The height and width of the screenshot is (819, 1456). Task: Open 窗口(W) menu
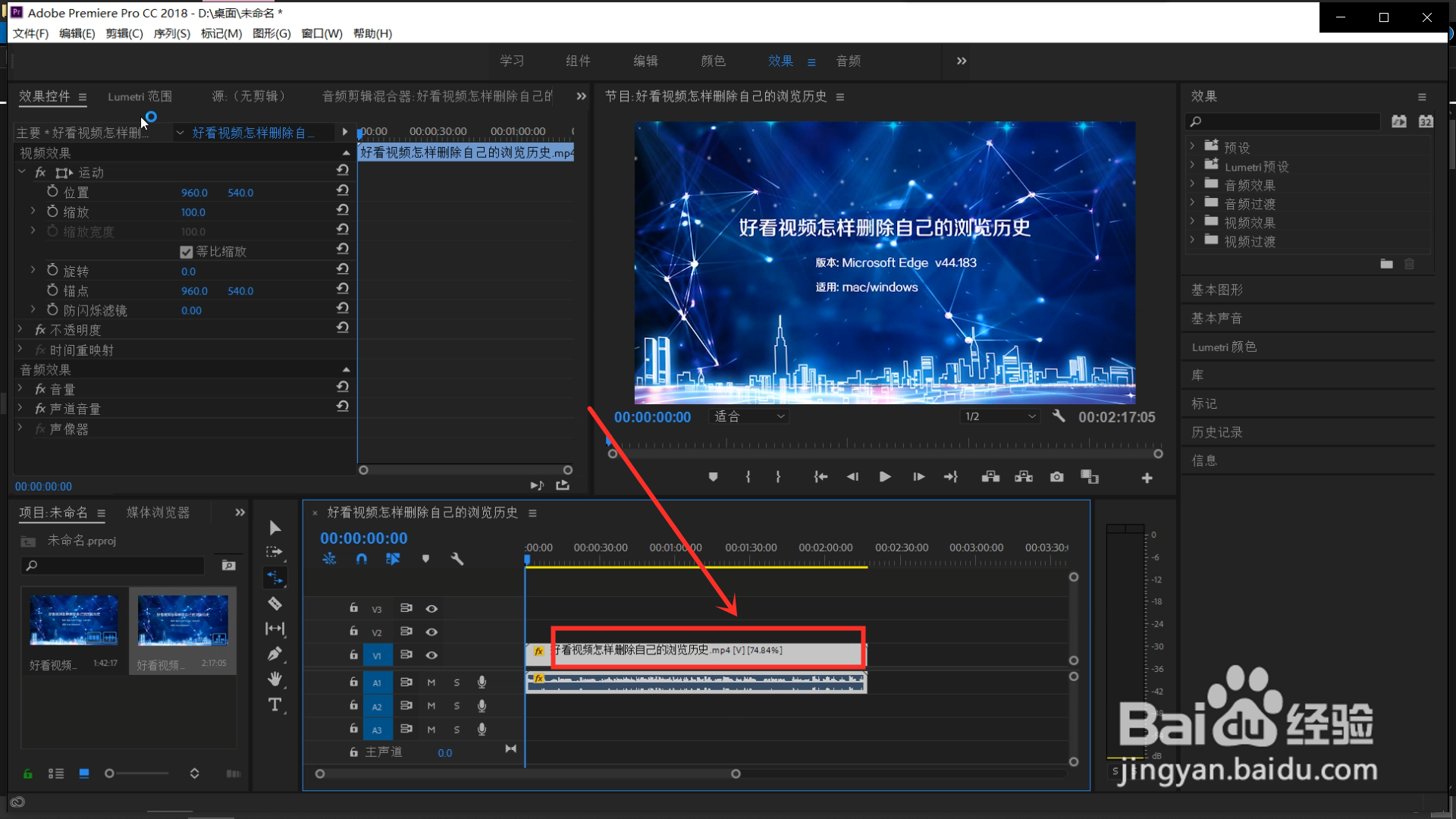(x=322, y=33)
